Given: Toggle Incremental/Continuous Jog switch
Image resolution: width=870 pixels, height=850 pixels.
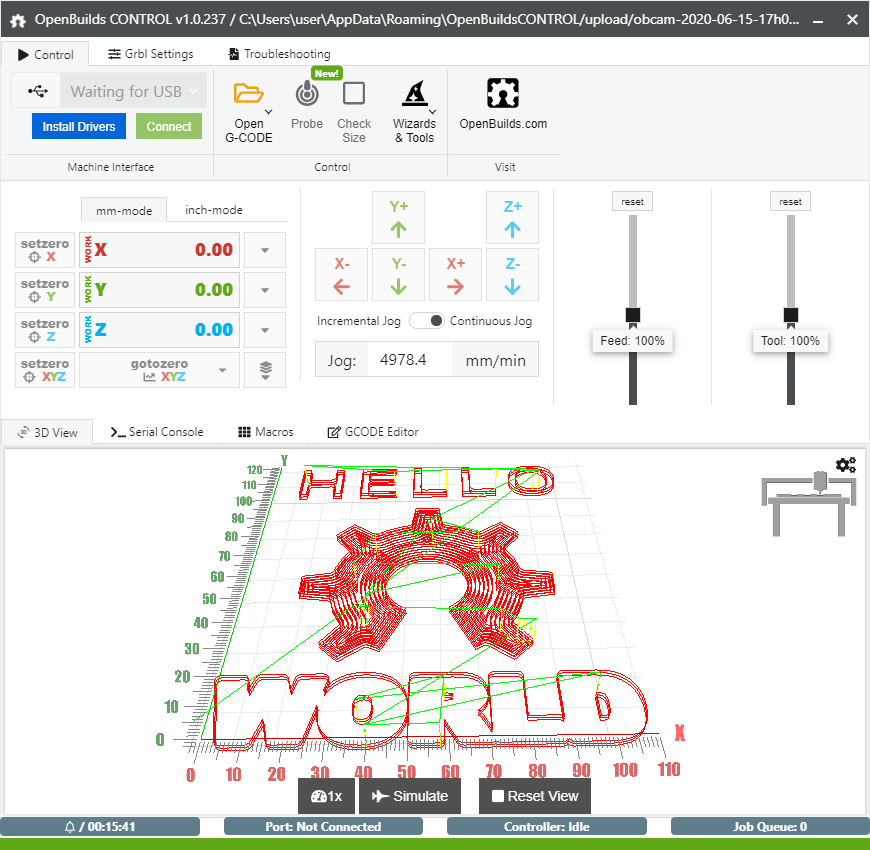Looking at the screenshot, I should click(x=425, y=321).
